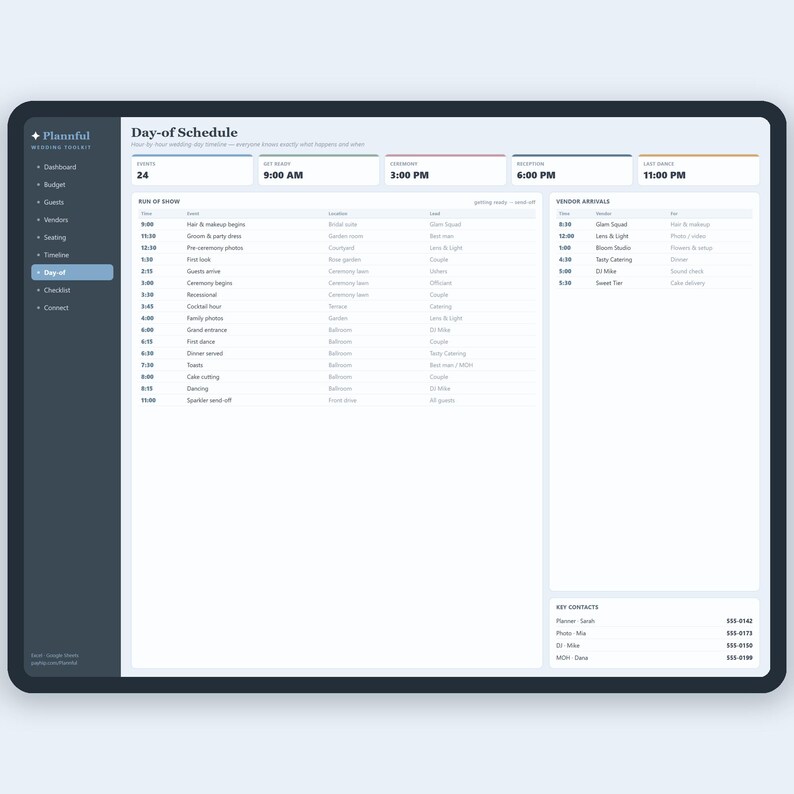Open the Dashboard sidebar item
This screenshot has width=794, height=794.
click(x=72, y=167)
